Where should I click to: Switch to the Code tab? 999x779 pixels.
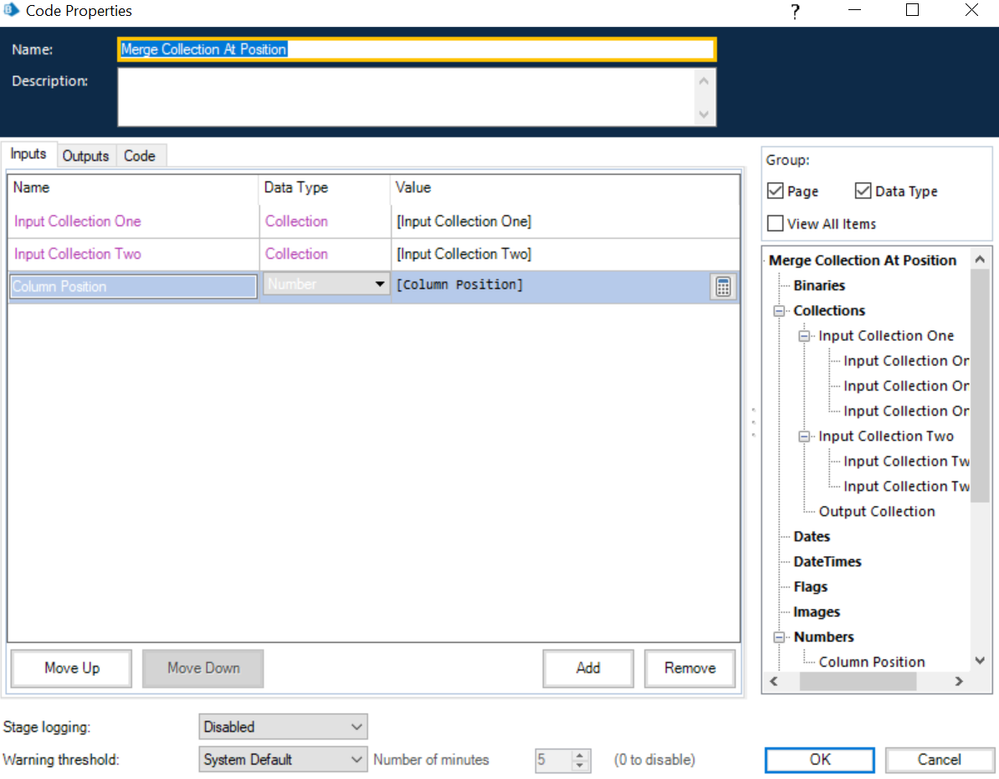tap(140, 156)
